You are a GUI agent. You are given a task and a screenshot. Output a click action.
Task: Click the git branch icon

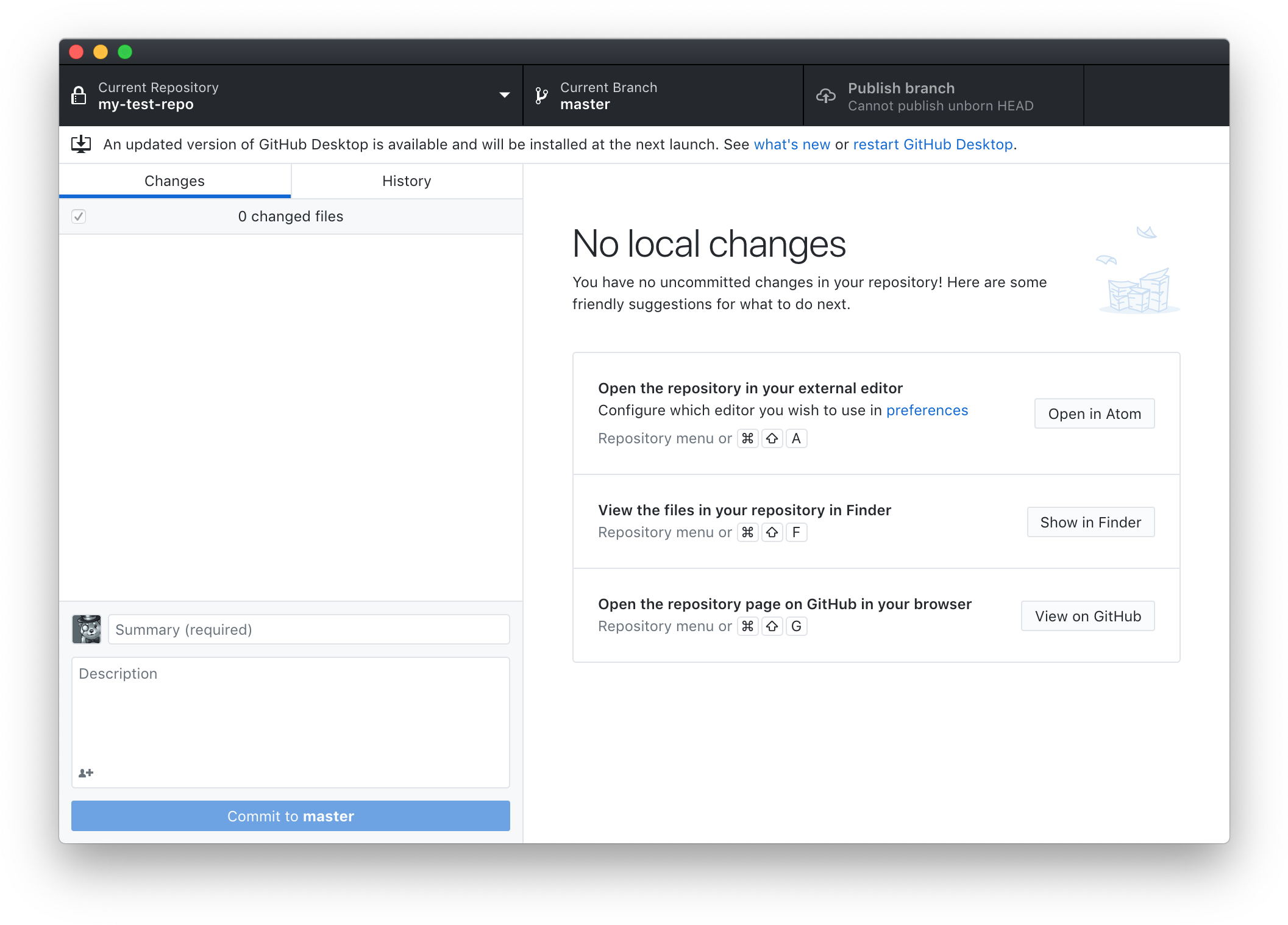click(541, 96)
